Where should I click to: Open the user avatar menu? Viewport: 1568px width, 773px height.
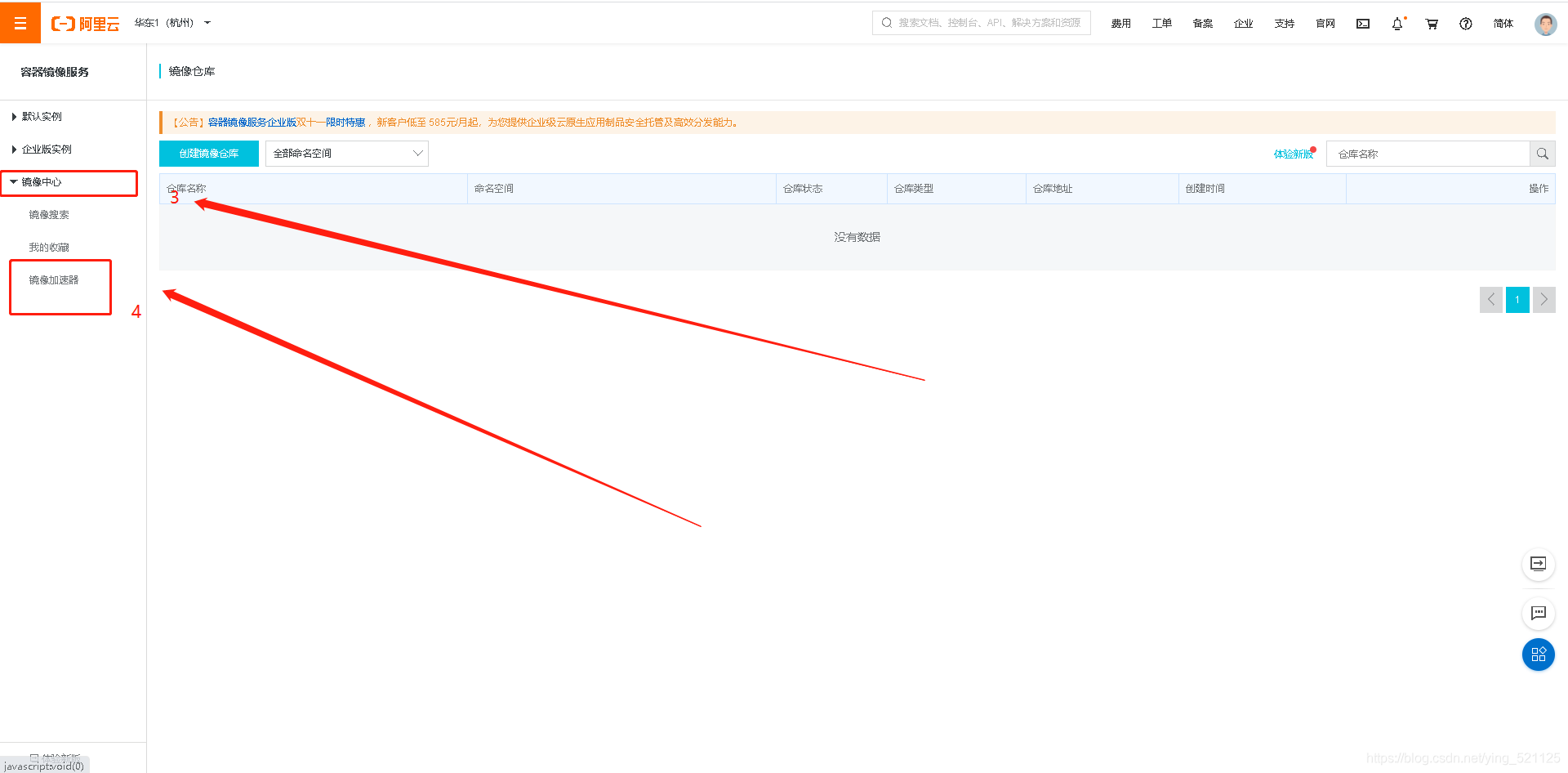tap(1545, 24)
